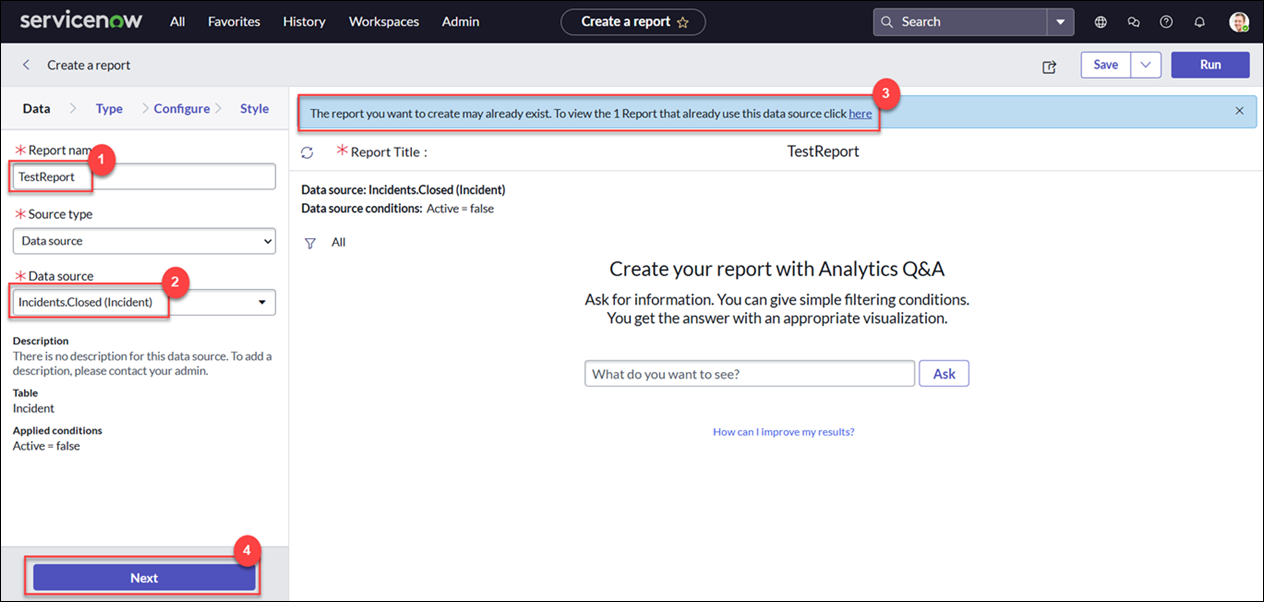Dismiss the blue info banner
This screenshot has width=1264, height=602.
click(1239, 111)
